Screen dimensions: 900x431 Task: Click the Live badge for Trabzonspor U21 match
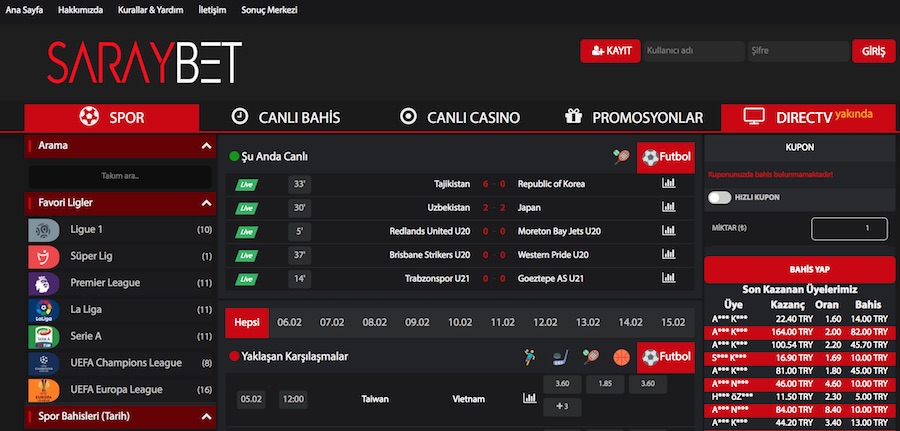pyautogui.click(x=246, y=279)
